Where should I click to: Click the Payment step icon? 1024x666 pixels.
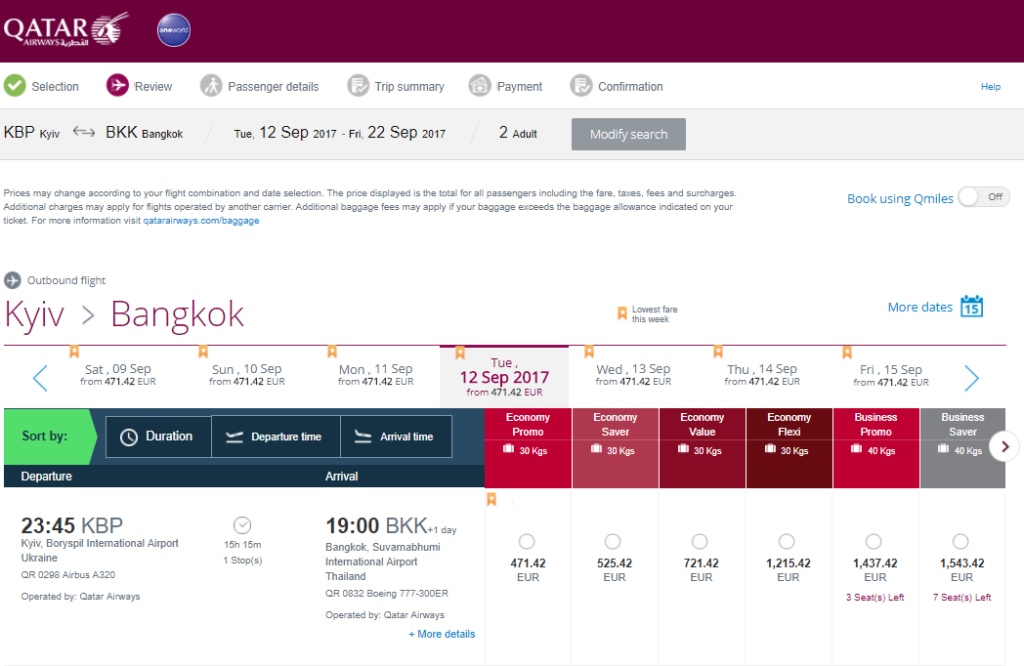[479, 86]
